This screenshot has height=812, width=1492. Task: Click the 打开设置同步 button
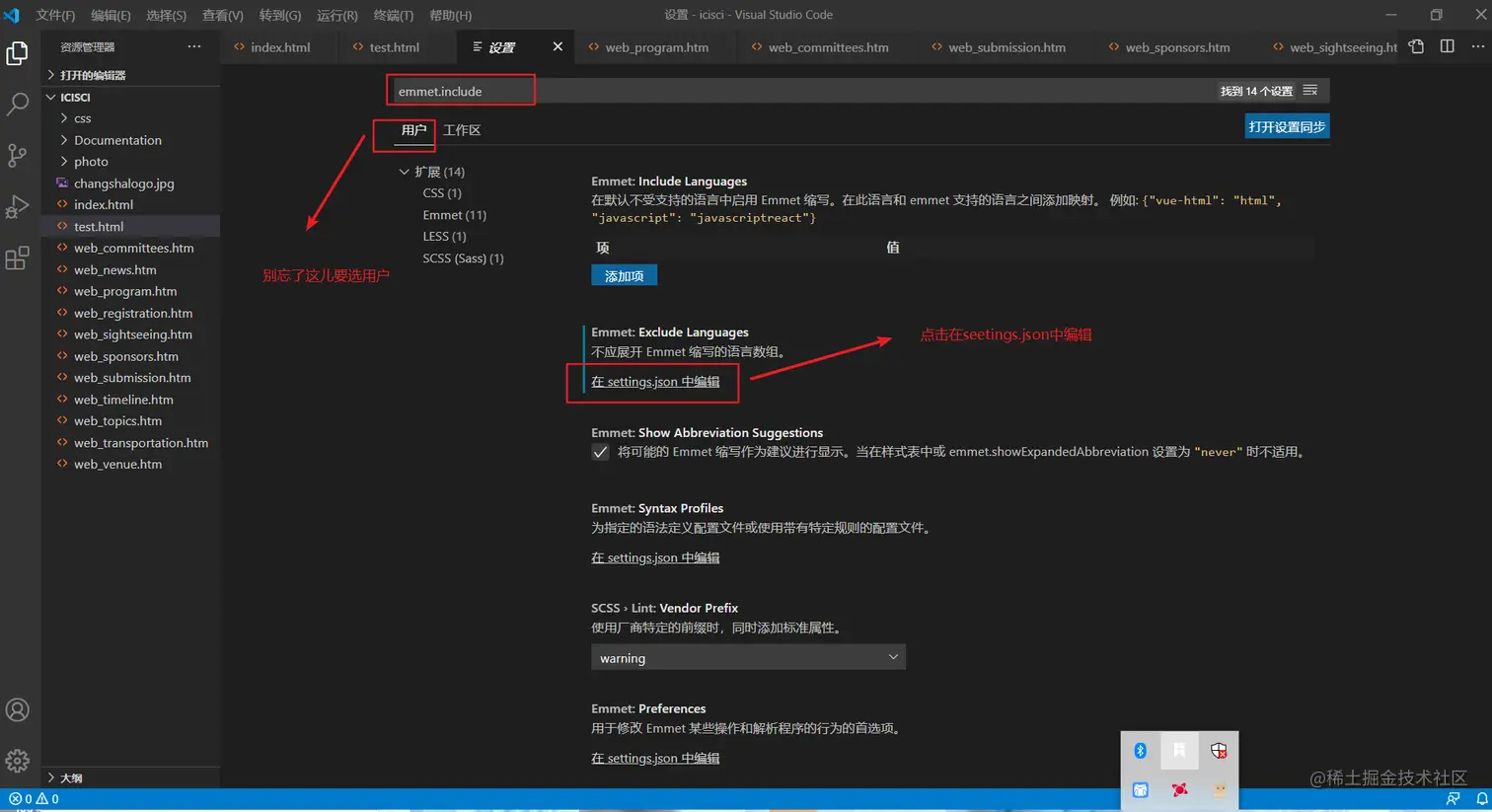pos(1287,126)
